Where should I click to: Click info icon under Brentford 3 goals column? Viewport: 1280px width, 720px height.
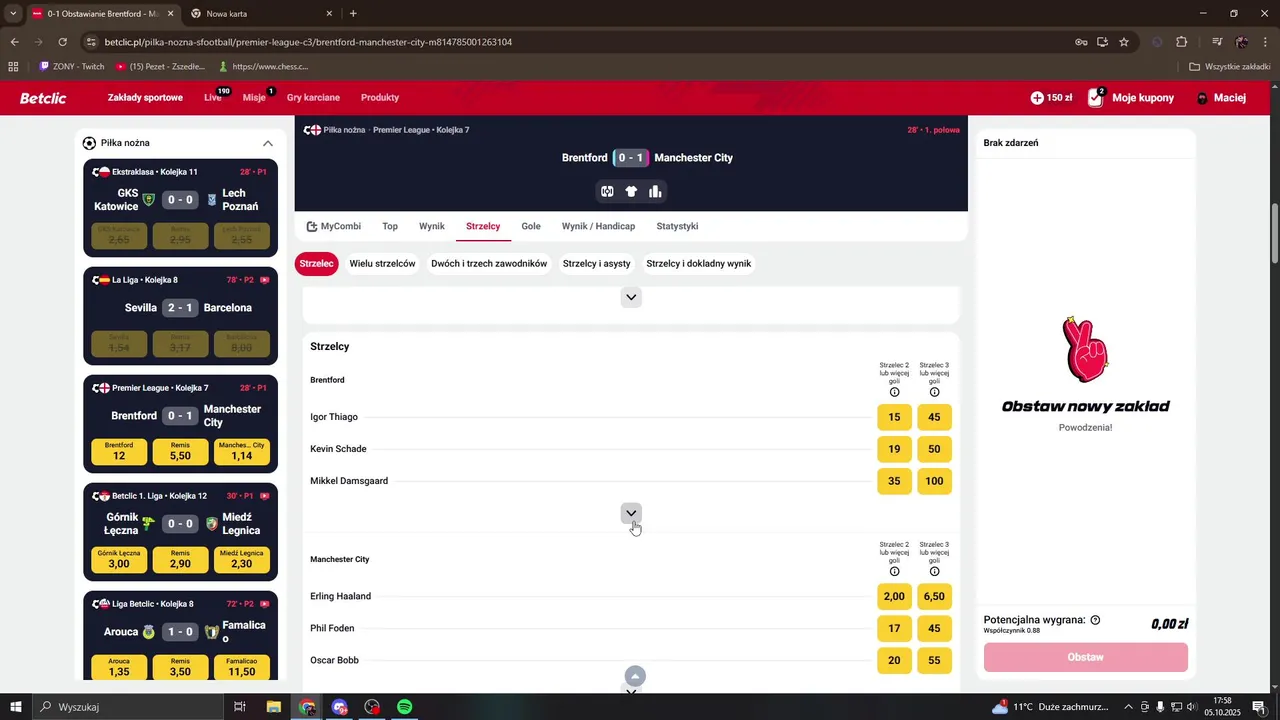click(934, 392)
